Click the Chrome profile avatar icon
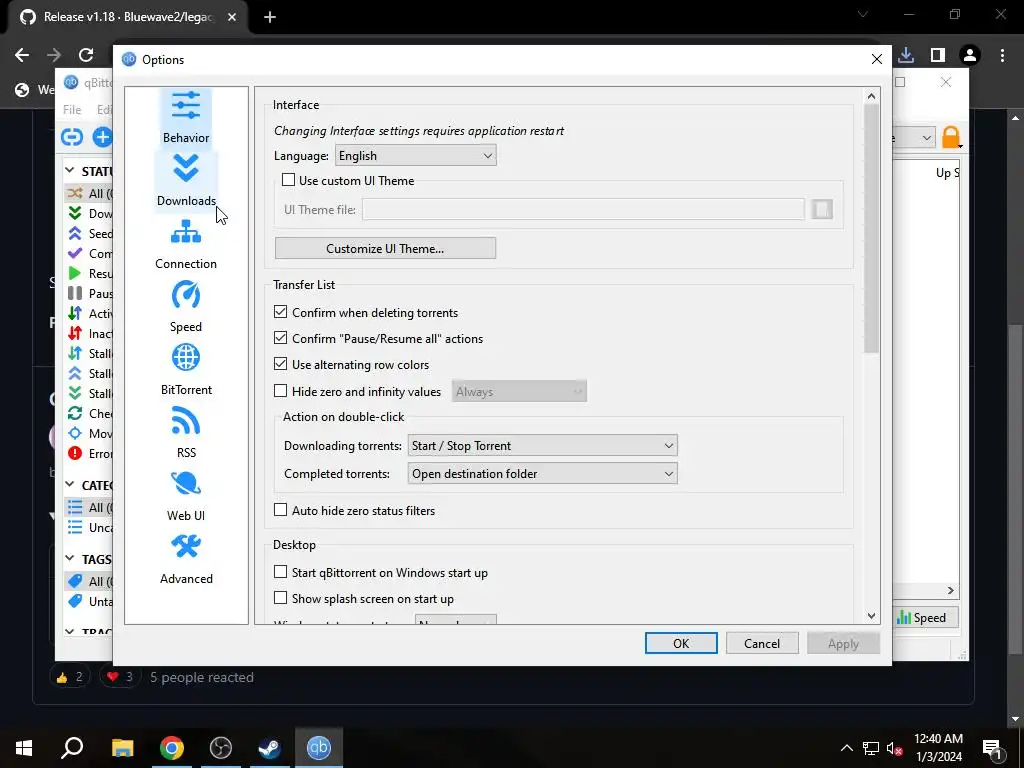Viewport: 1024px width, 768px height. coord(970,55)
